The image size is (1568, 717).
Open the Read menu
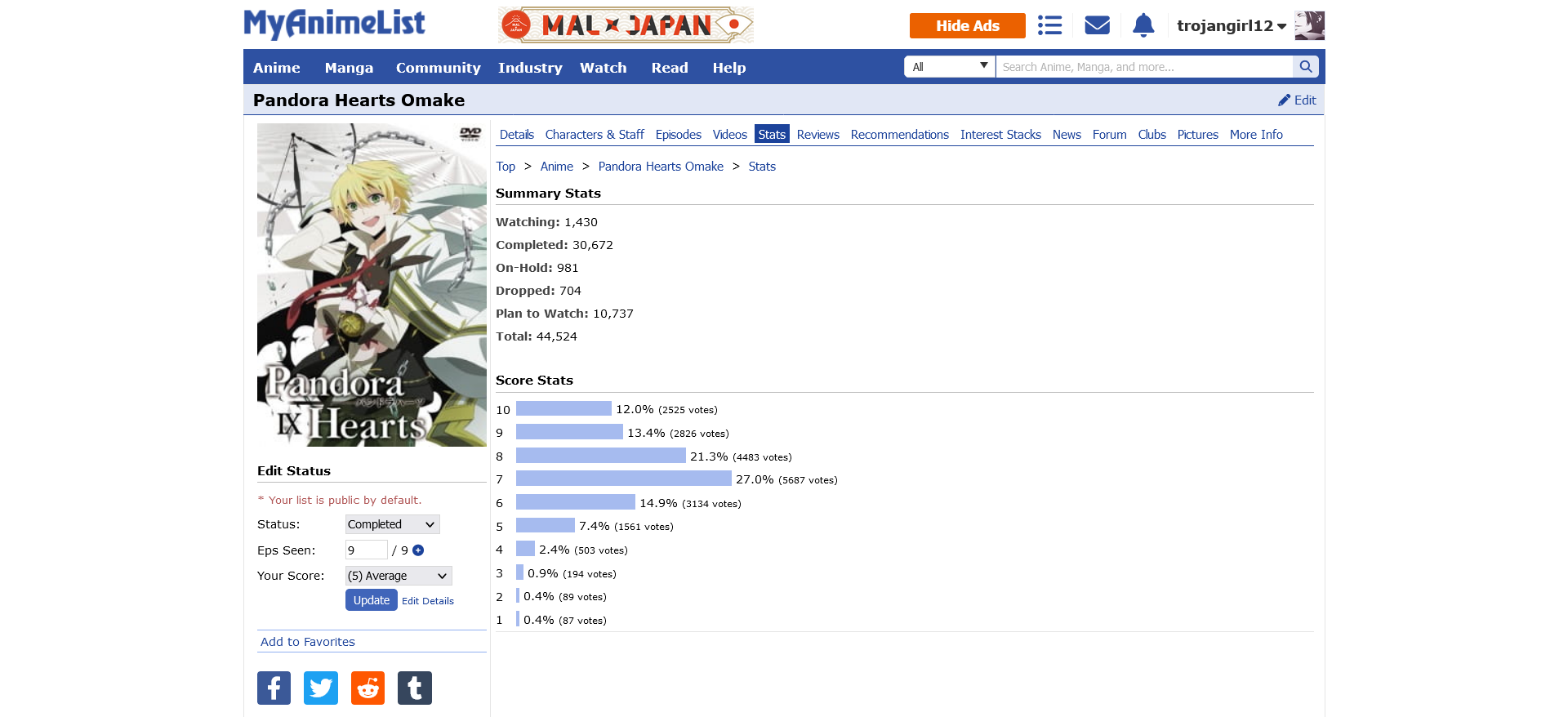click(x=670, y=68)
